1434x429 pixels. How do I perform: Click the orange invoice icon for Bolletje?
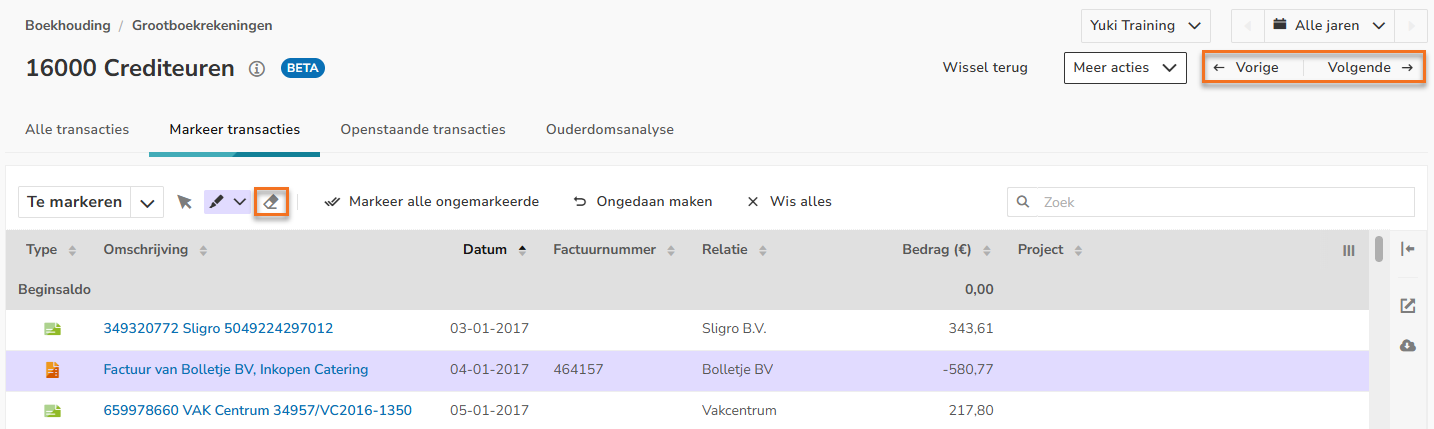[x=52, y=370]
